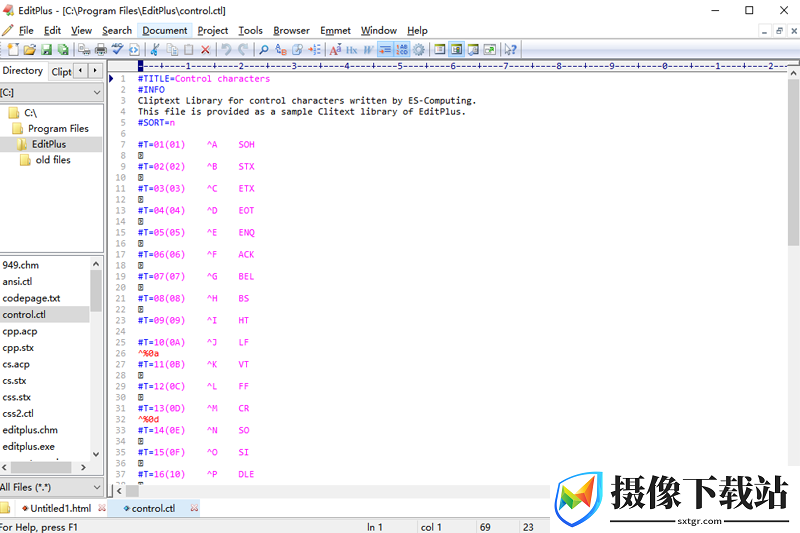The height and width of the screenshot is (533, 800).
Task: Click editor vertical scrollbar up arrow
Action: click(793, 73)
